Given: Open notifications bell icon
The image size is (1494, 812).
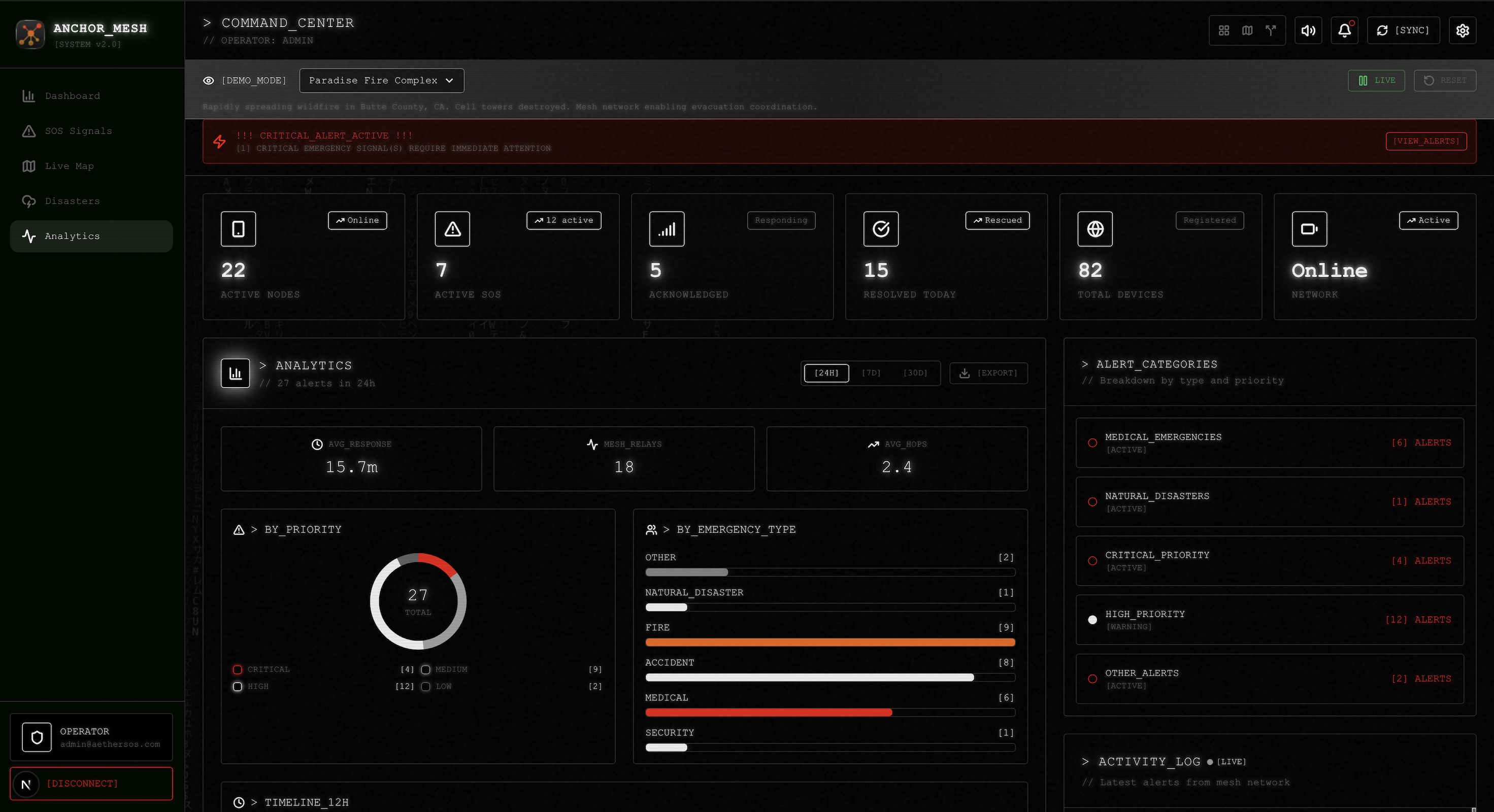Looking at the screenshot, I should pyautogui.click(x=1344, y=30).
